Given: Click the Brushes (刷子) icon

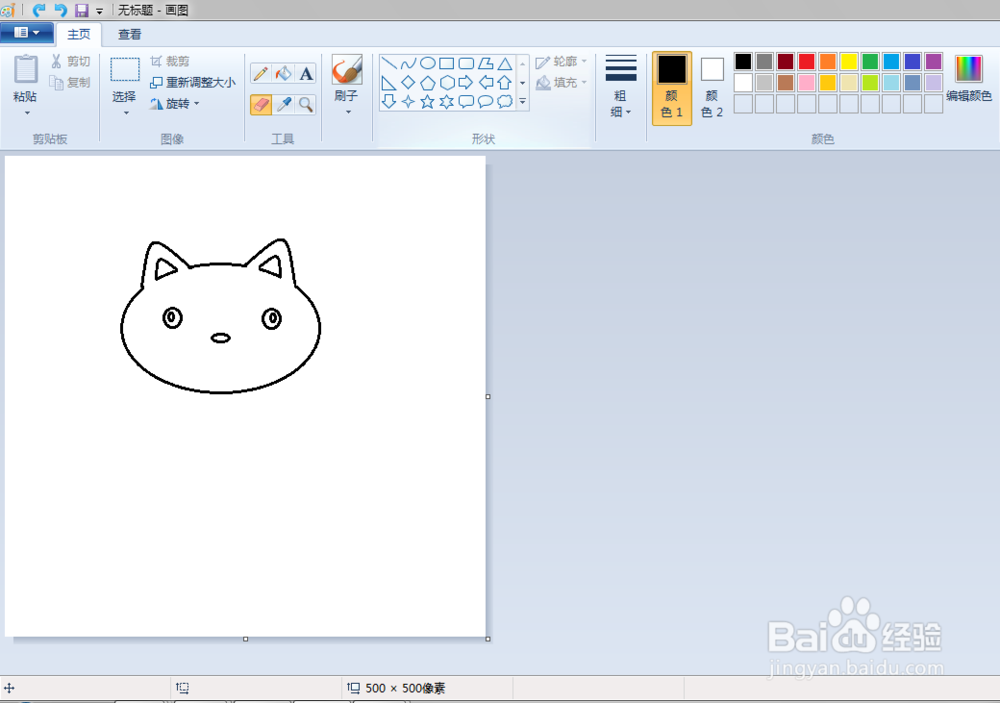Looking at the screenshot, I should pyautogui.click(x=347, y=70).
